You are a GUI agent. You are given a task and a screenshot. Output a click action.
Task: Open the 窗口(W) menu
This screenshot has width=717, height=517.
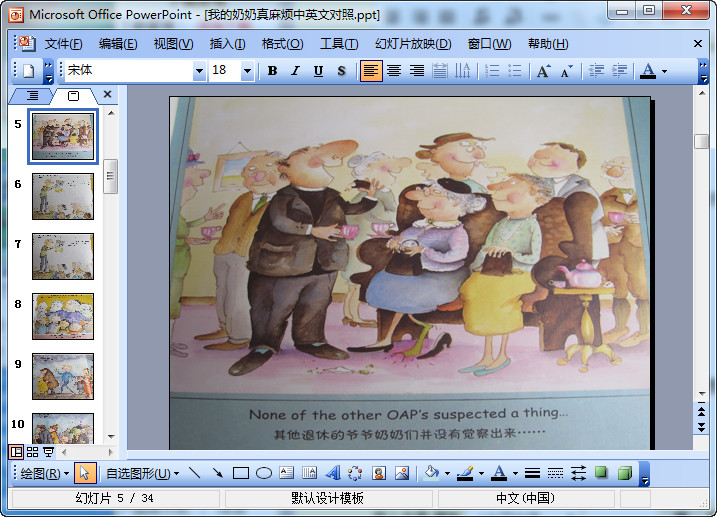[489, 44]
